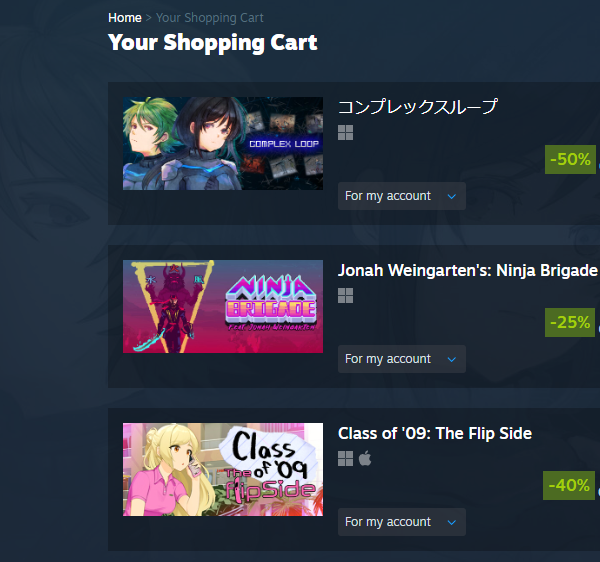Click the Windows platform icon under Ninja Brigade
This screenshot has height=562, width=600.
pos(346,296)
